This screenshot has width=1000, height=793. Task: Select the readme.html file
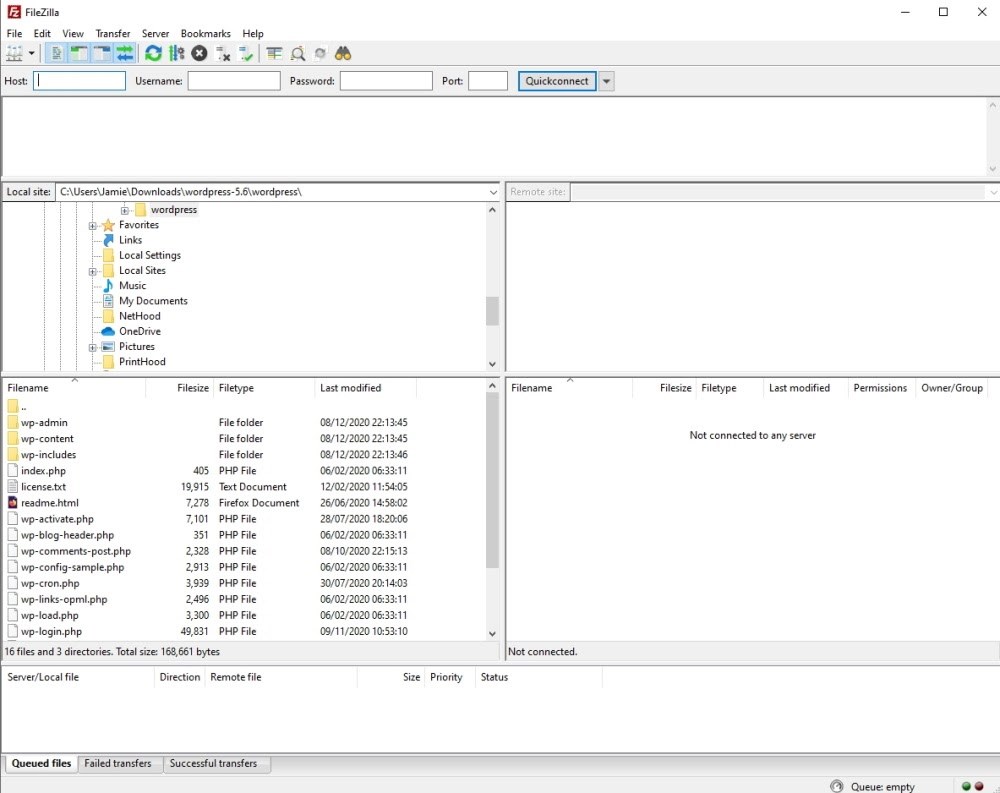pos(50,503)
